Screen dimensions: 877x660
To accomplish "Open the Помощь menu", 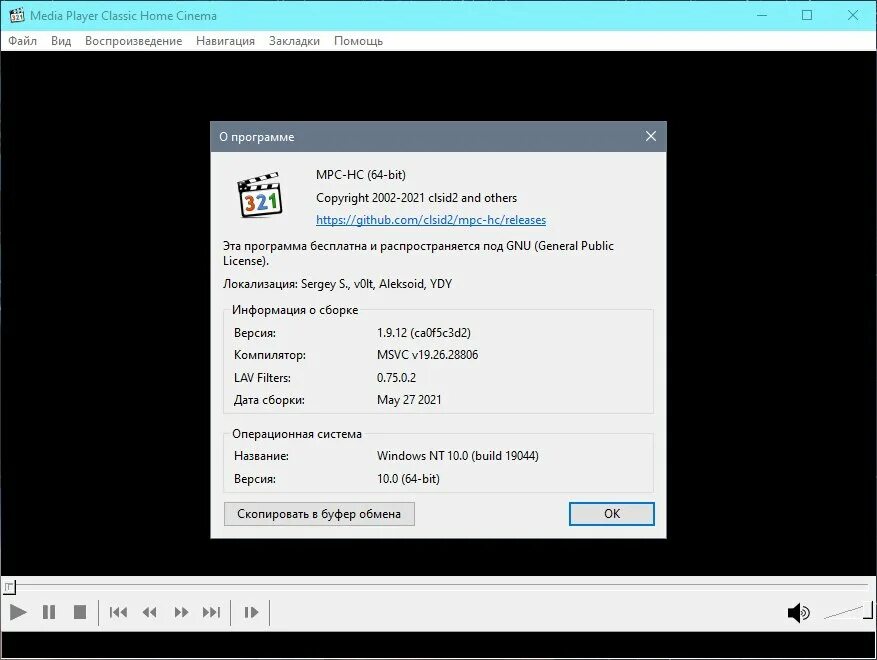I will coord(359,41).
